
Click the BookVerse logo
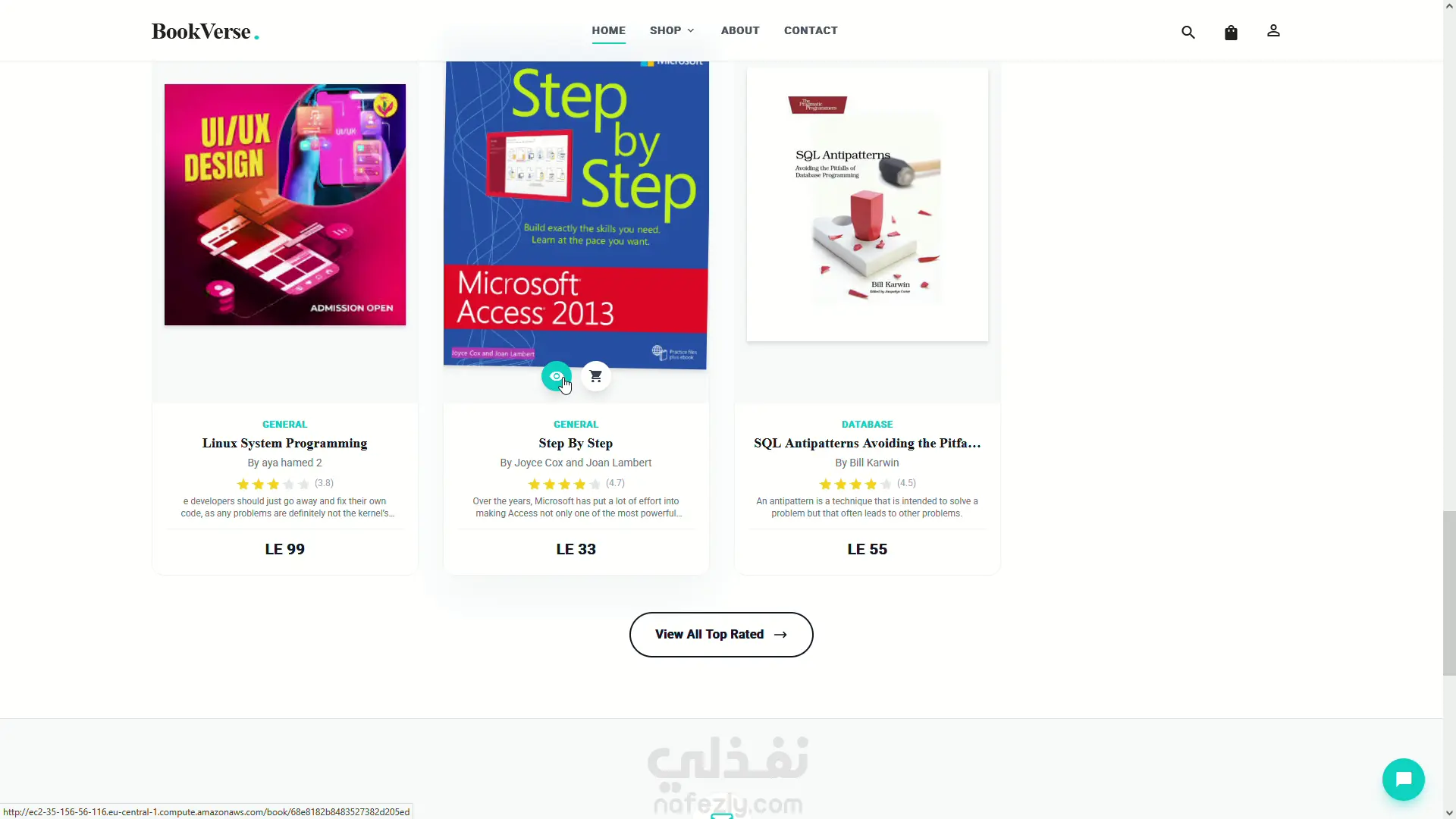tap(205, 31)
